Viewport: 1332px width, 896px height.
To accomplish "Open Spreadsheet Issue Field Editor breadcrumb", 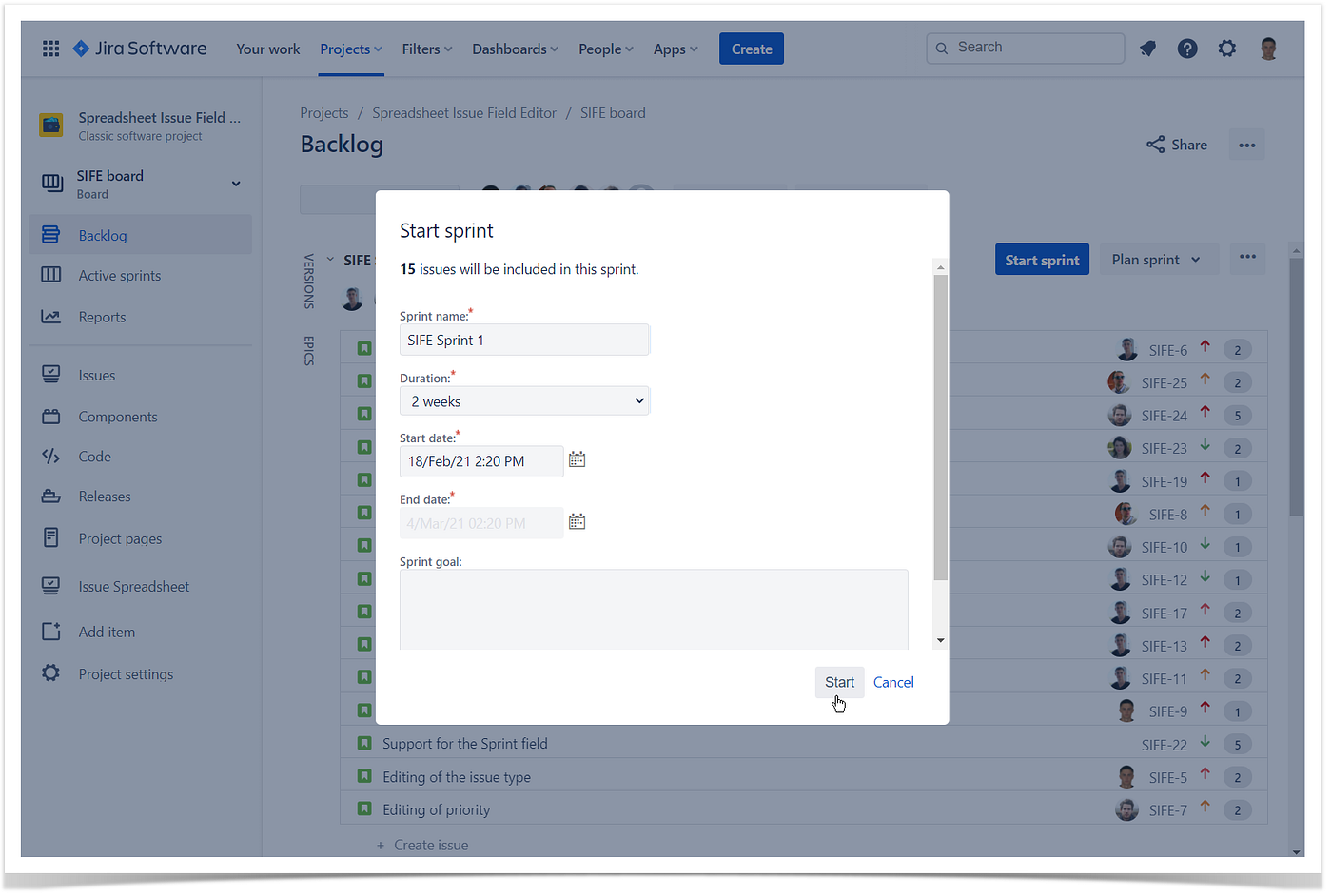I will 464,112.
